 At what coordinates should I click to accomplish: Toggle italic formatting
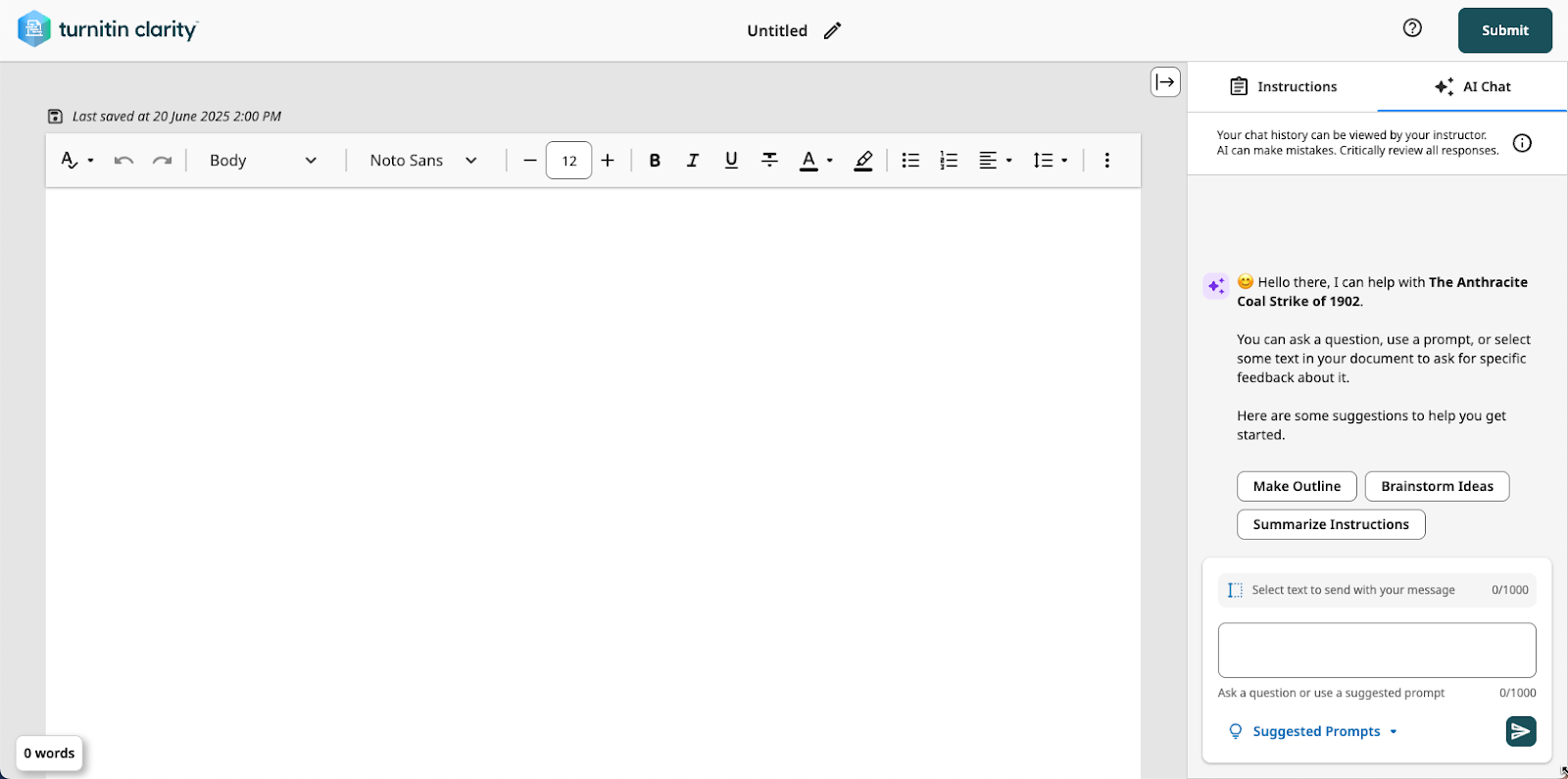pyautogui.click(x=693, y=161)
